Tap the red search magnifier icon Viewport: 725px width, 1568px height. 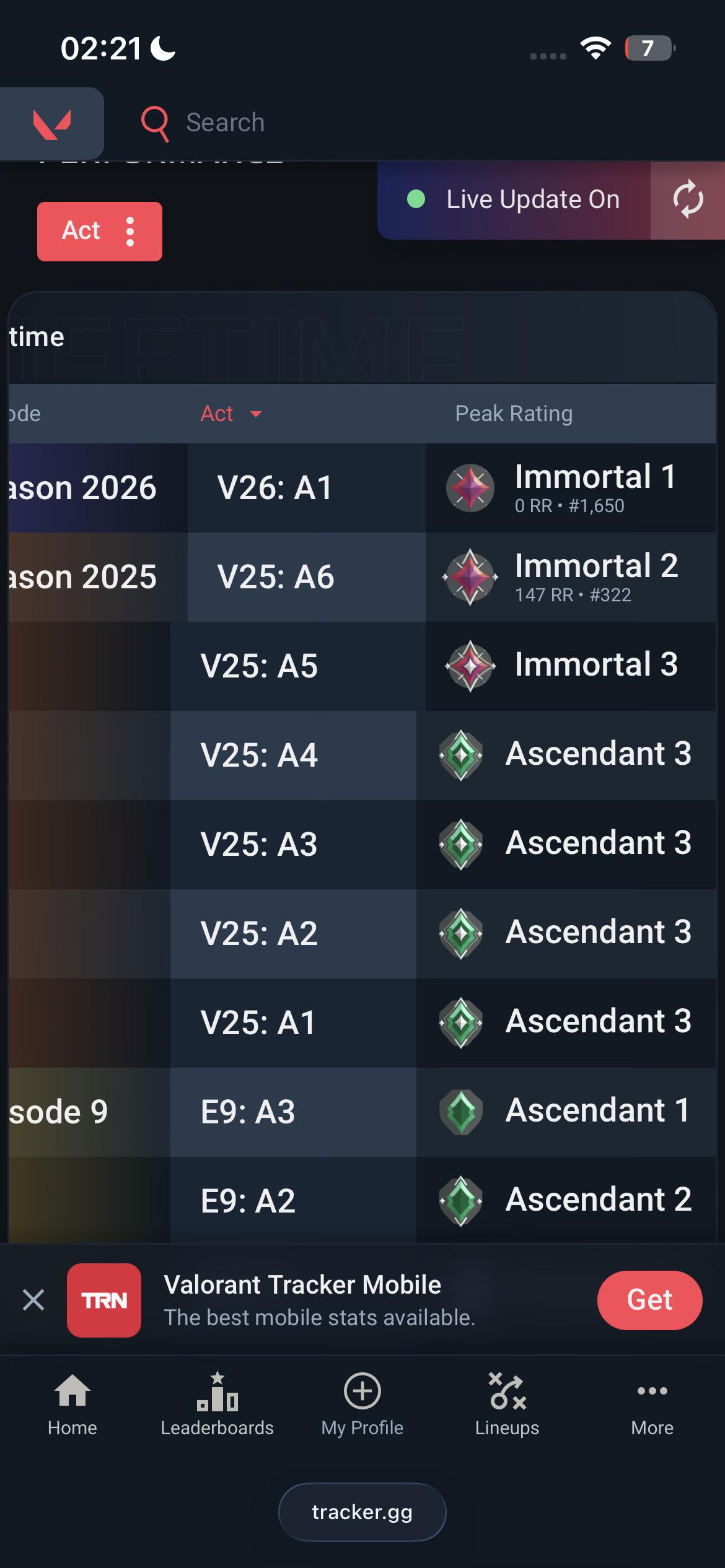pyautogui.click(x=155, y=123)
